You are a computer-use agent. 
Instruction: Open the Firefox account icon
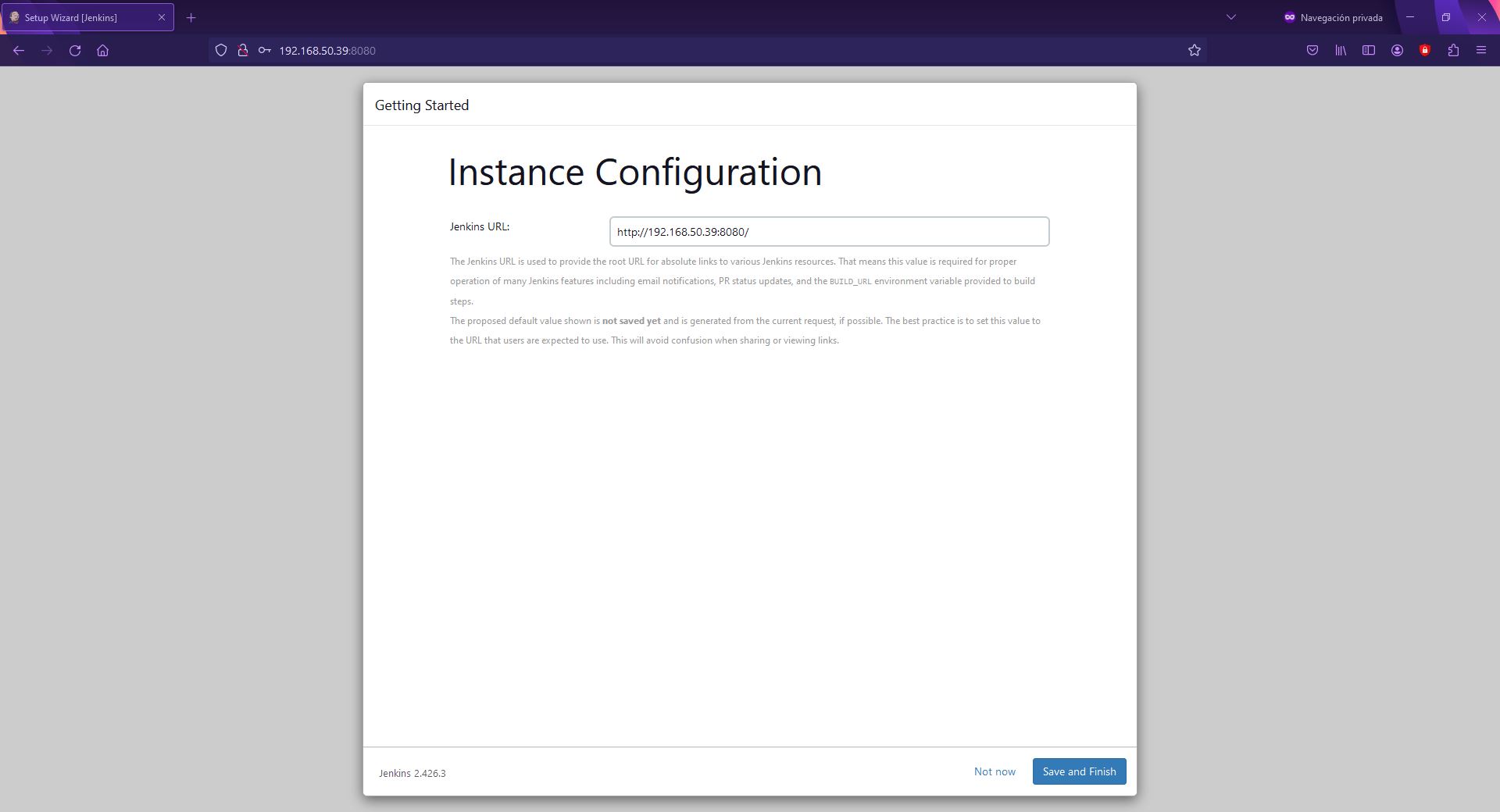click(x=1397, y=51)
